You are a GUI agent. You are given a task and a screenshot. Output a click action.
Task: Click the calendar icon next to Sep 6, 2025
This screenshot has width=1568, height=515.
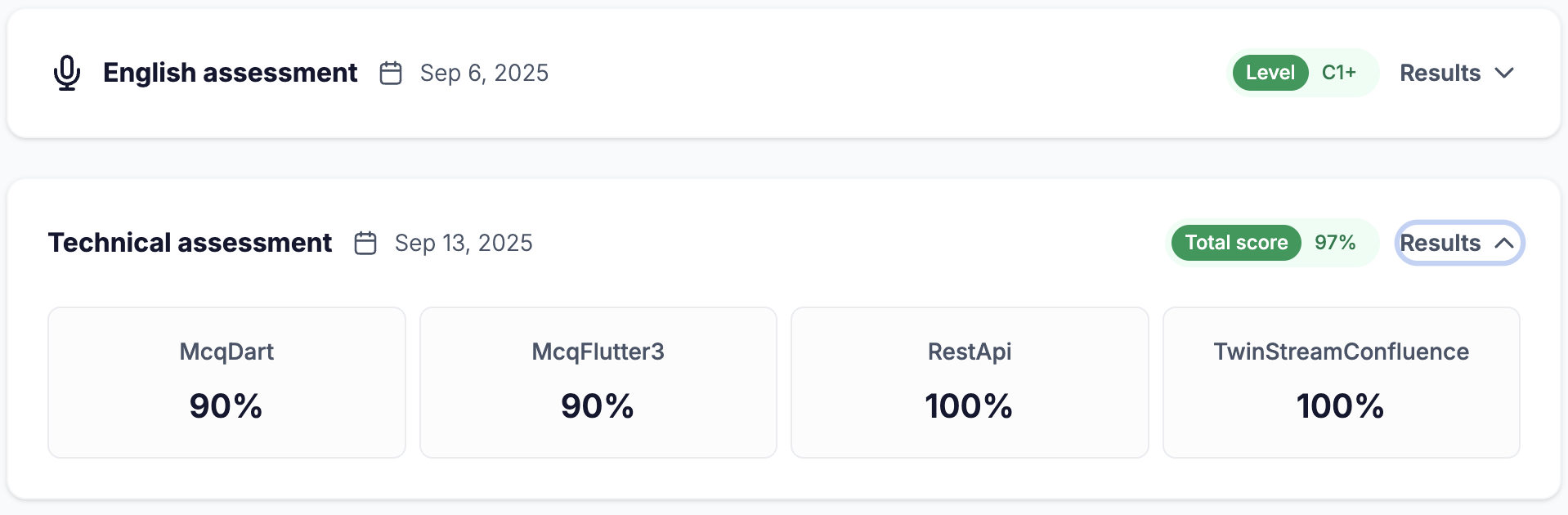pyautogui.click(x=390, y=73)
